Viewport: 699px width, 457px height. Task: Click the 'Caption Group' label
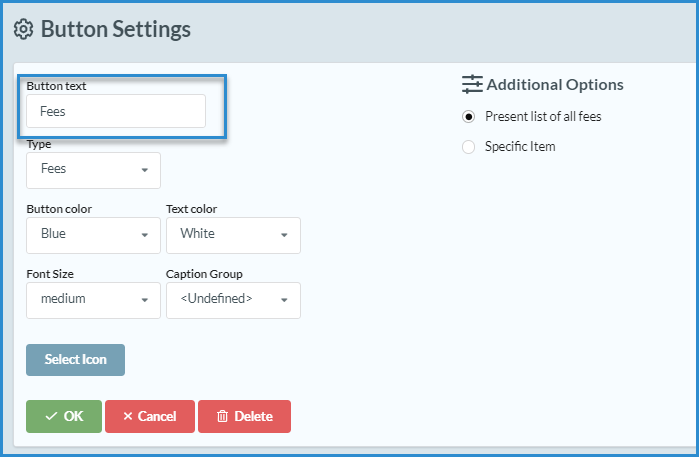[204, 273]
